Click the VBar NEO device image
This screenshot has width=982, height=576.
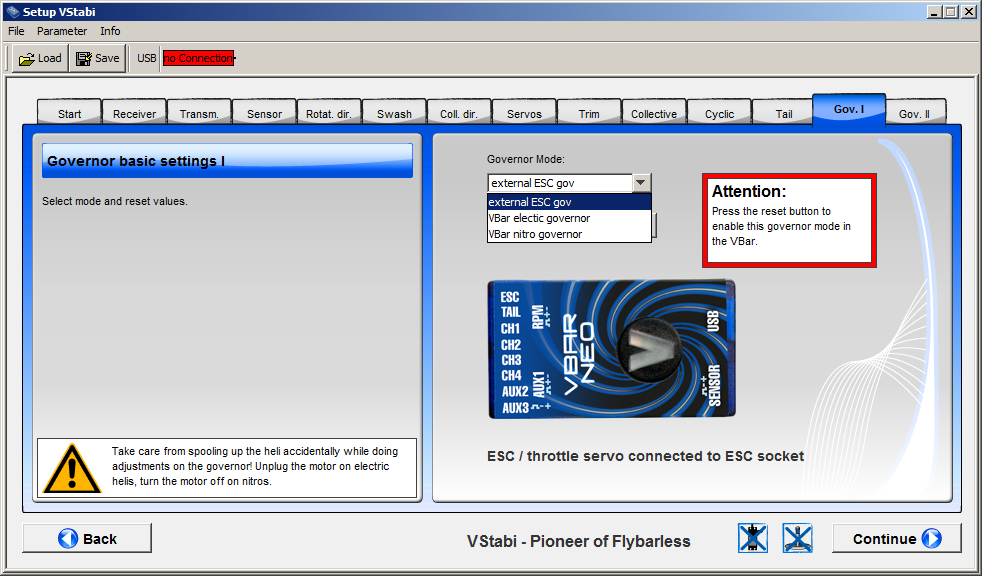(x=611, y=349)
